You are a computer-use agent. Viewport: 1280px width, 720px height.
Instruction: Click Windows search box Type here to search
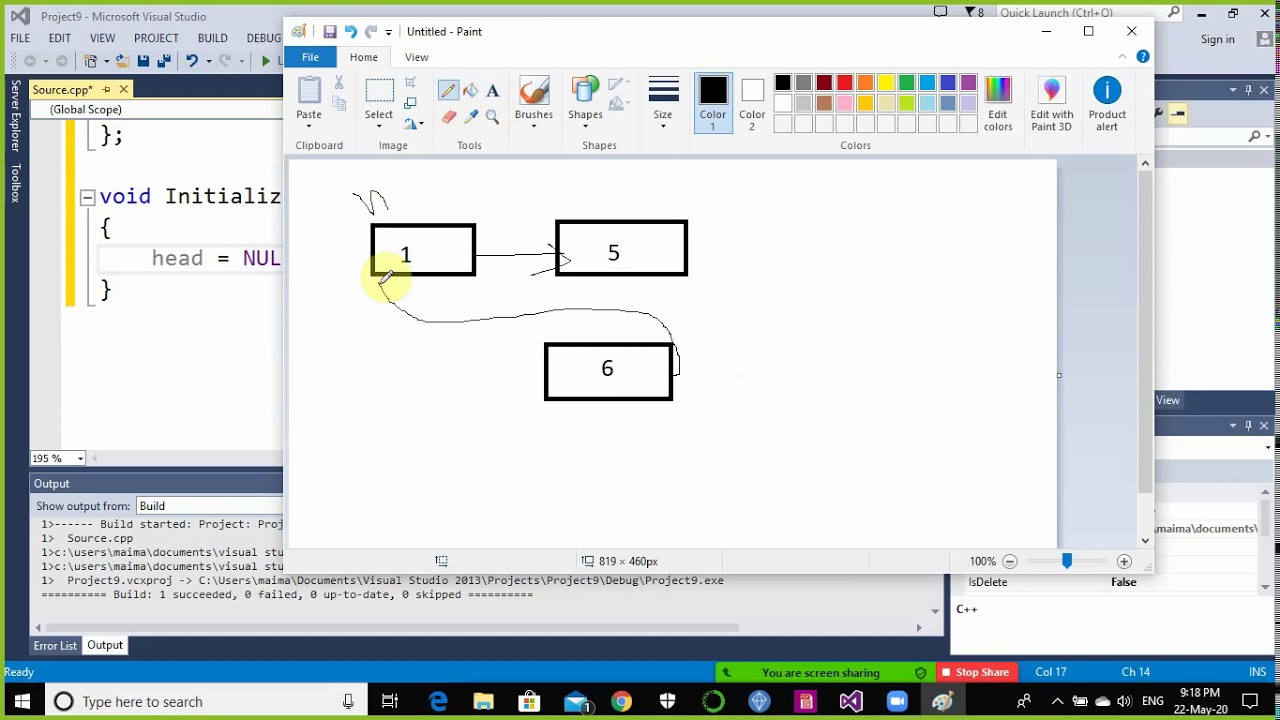pyautogui.click(x=205, y=701)
